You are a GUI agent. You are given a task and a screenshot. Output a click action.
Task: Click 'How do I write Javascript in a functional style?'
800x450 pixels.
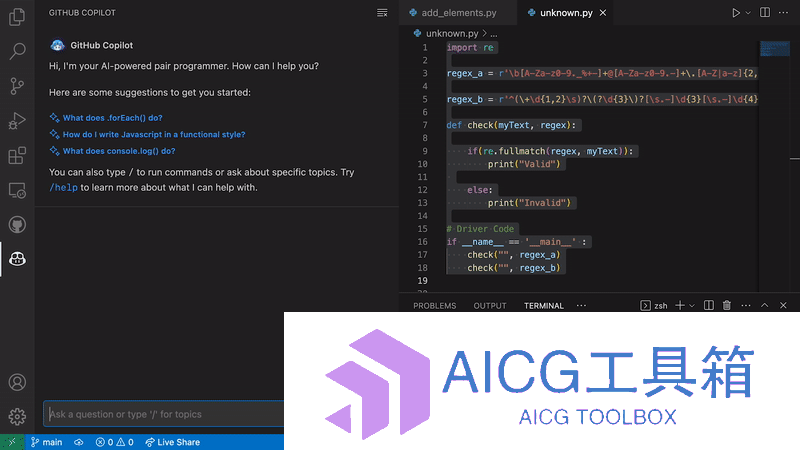[154, 135]
